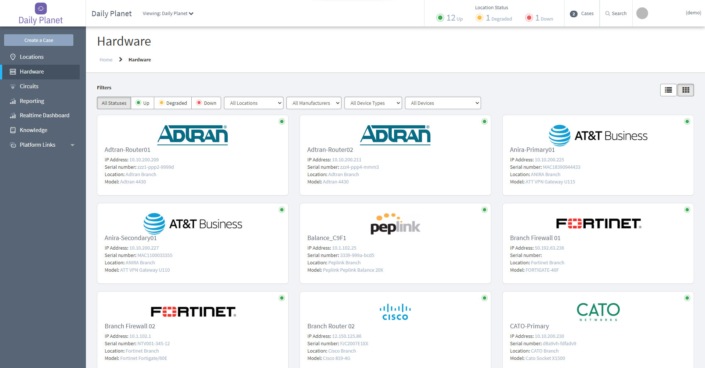Filter hardware by Up status
This screenshot has height=368, width=705.
[143, 103]
